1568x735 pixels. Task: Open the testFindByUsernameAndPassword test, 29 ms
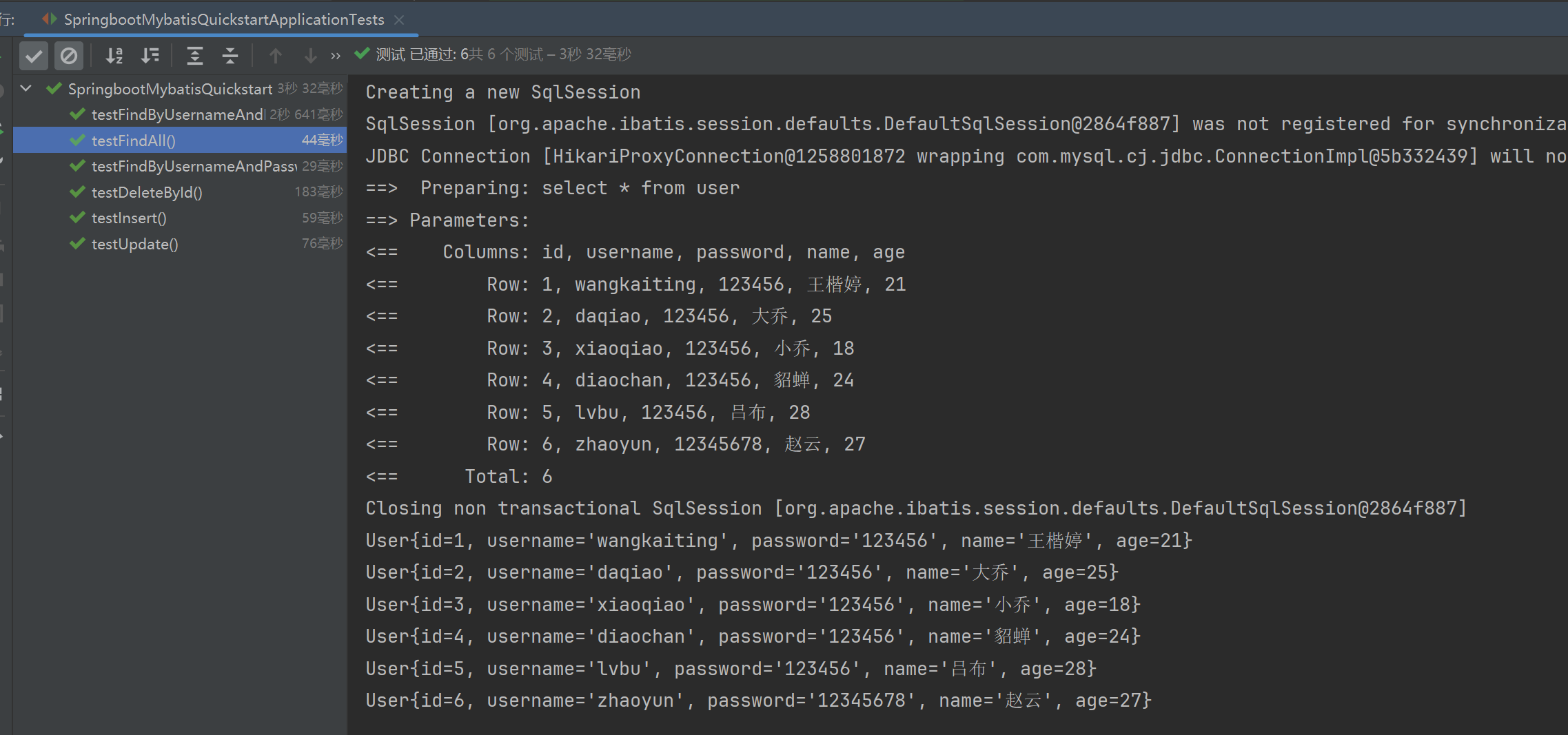[x=194, y=167]
